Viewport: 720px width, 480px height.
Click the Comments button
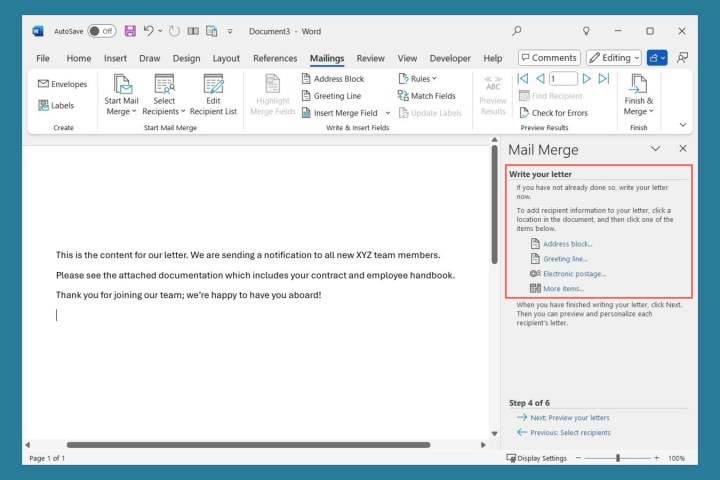click(548, 58)
